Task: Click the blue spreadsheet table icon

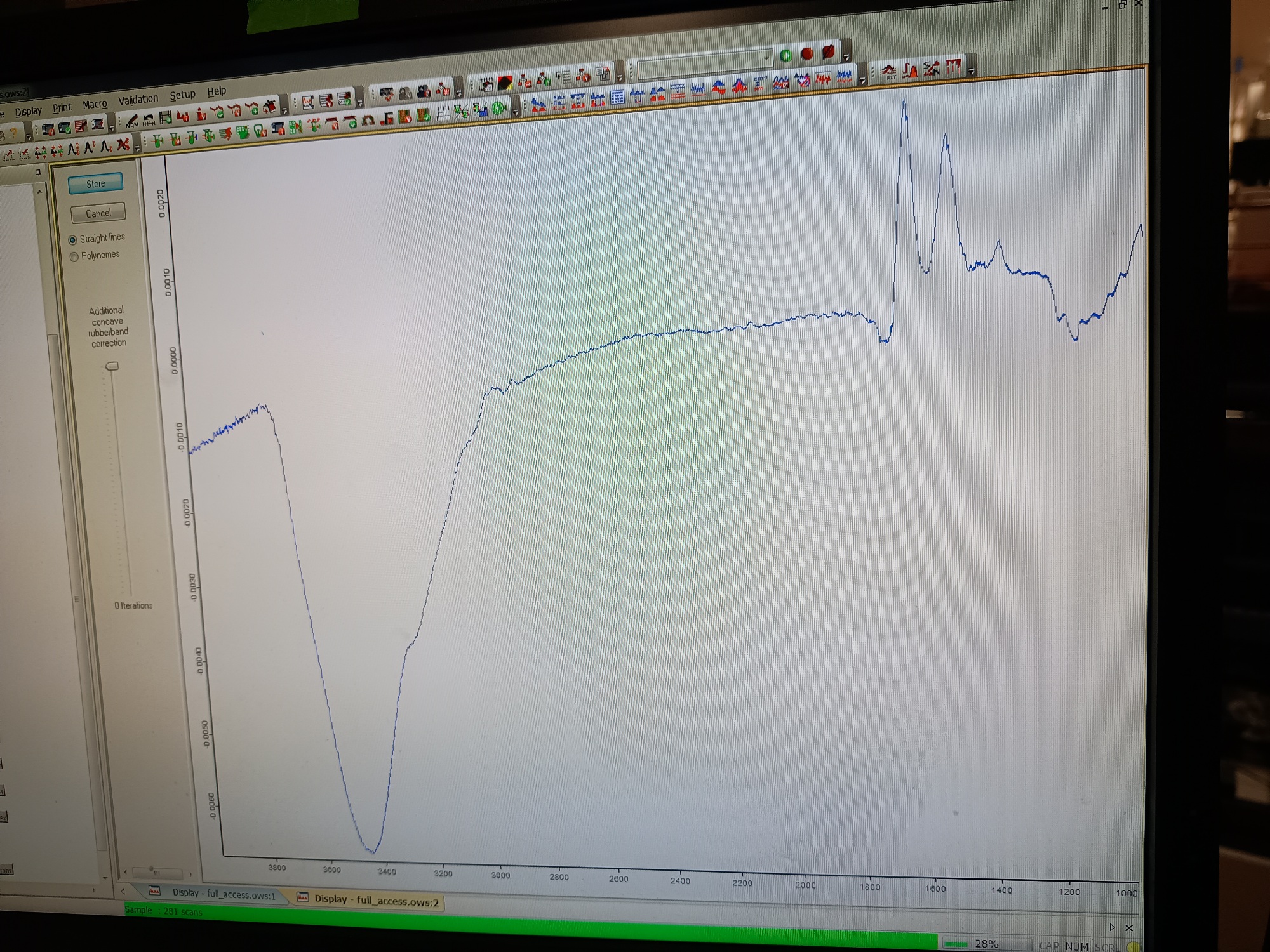Action: [617, 97]
